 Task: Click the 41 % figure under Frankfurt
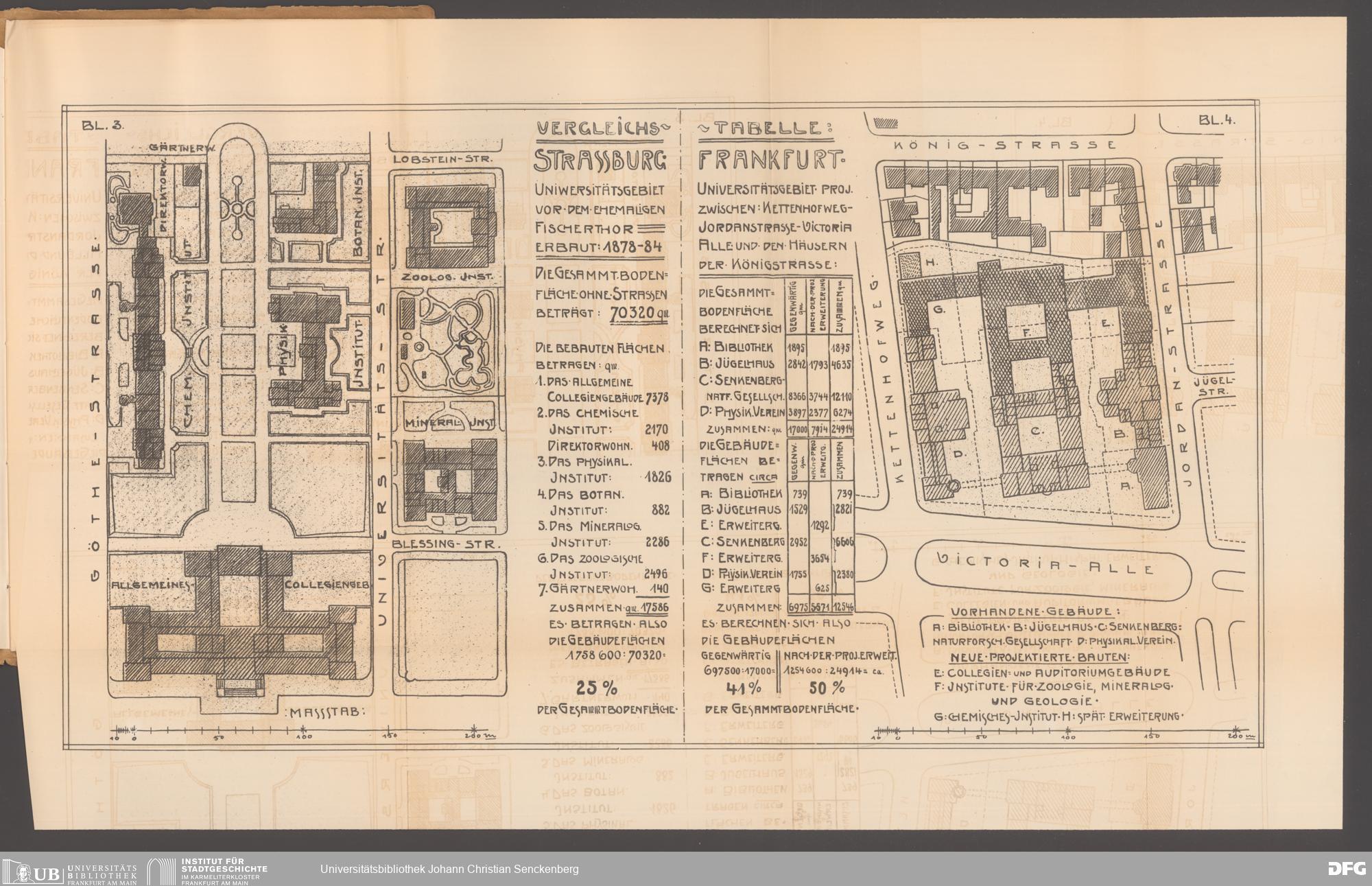coord(744,688)
